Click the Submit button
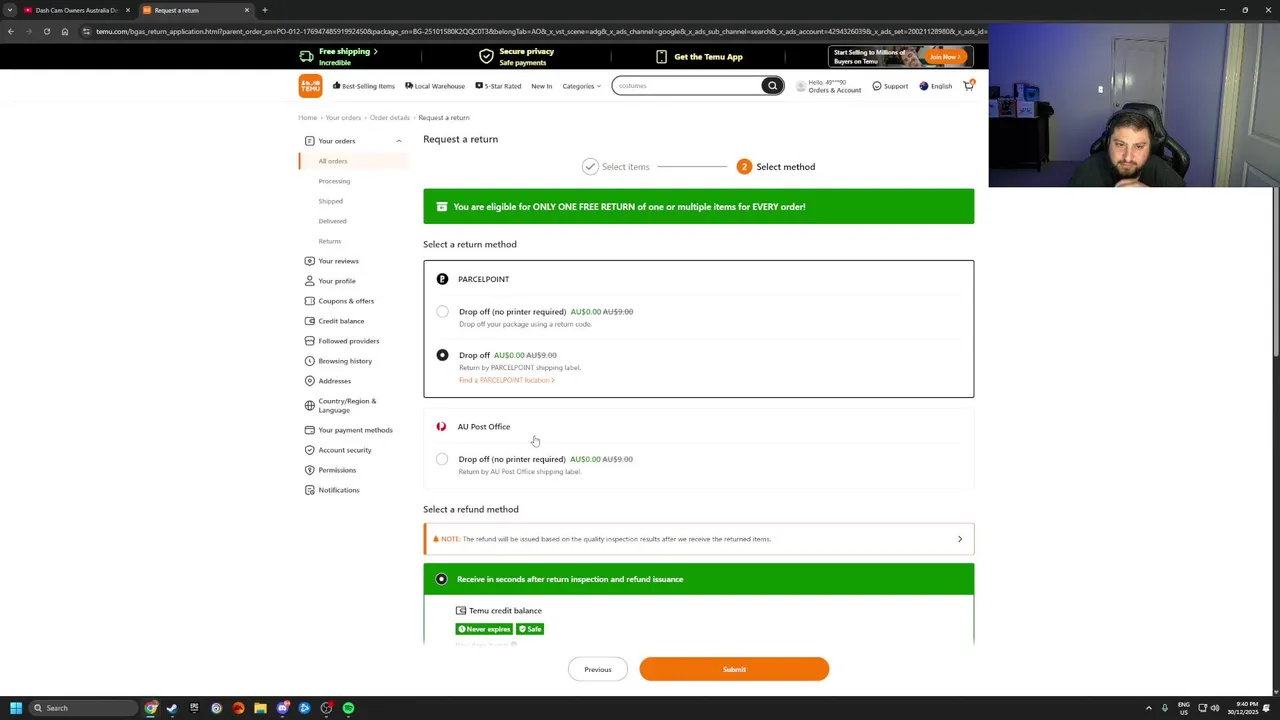 tap(734, 669)
